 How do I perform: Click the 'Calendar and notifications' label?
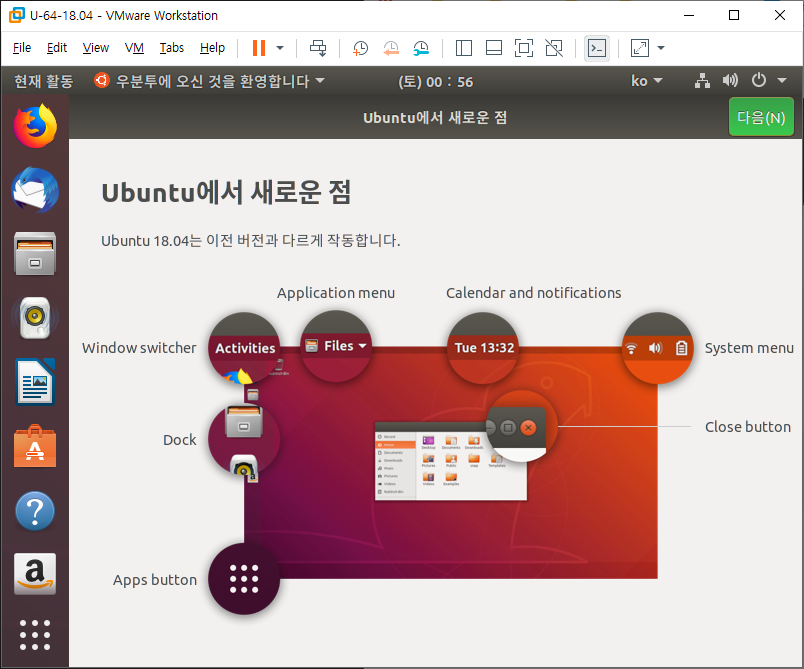pos(534,293)
